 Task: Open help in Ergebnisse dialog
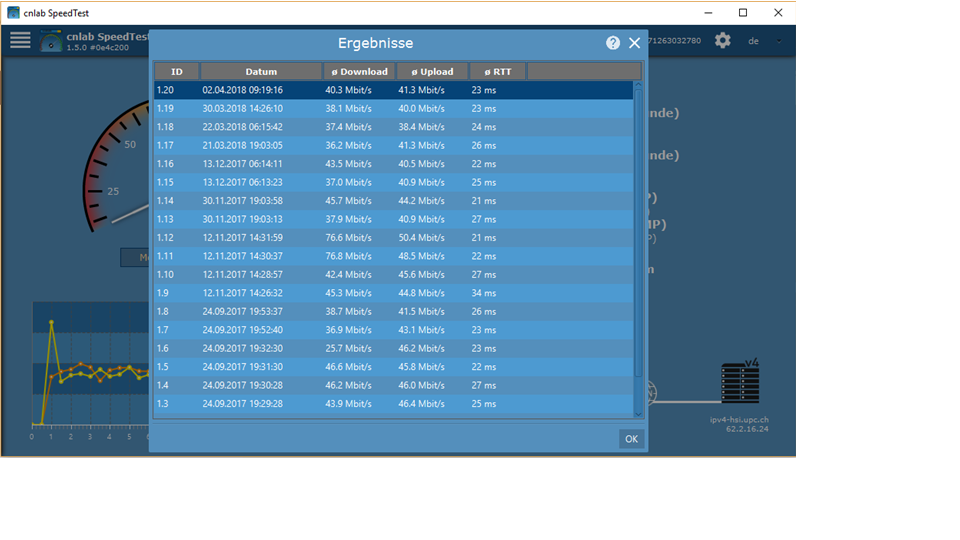click(613, 43)
